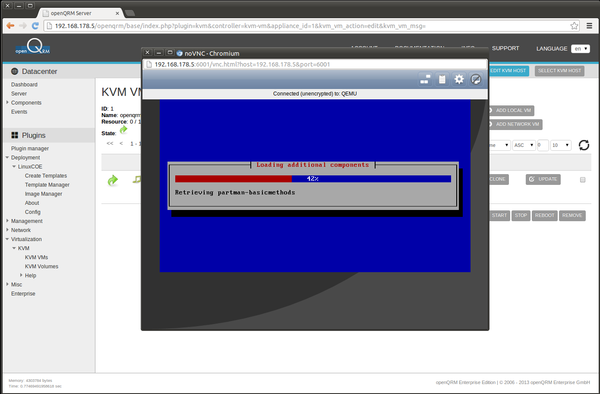This screenshot has width=600, height=394.
Task: Open the noVNC settings gear icon
Action: pos(459,80)
